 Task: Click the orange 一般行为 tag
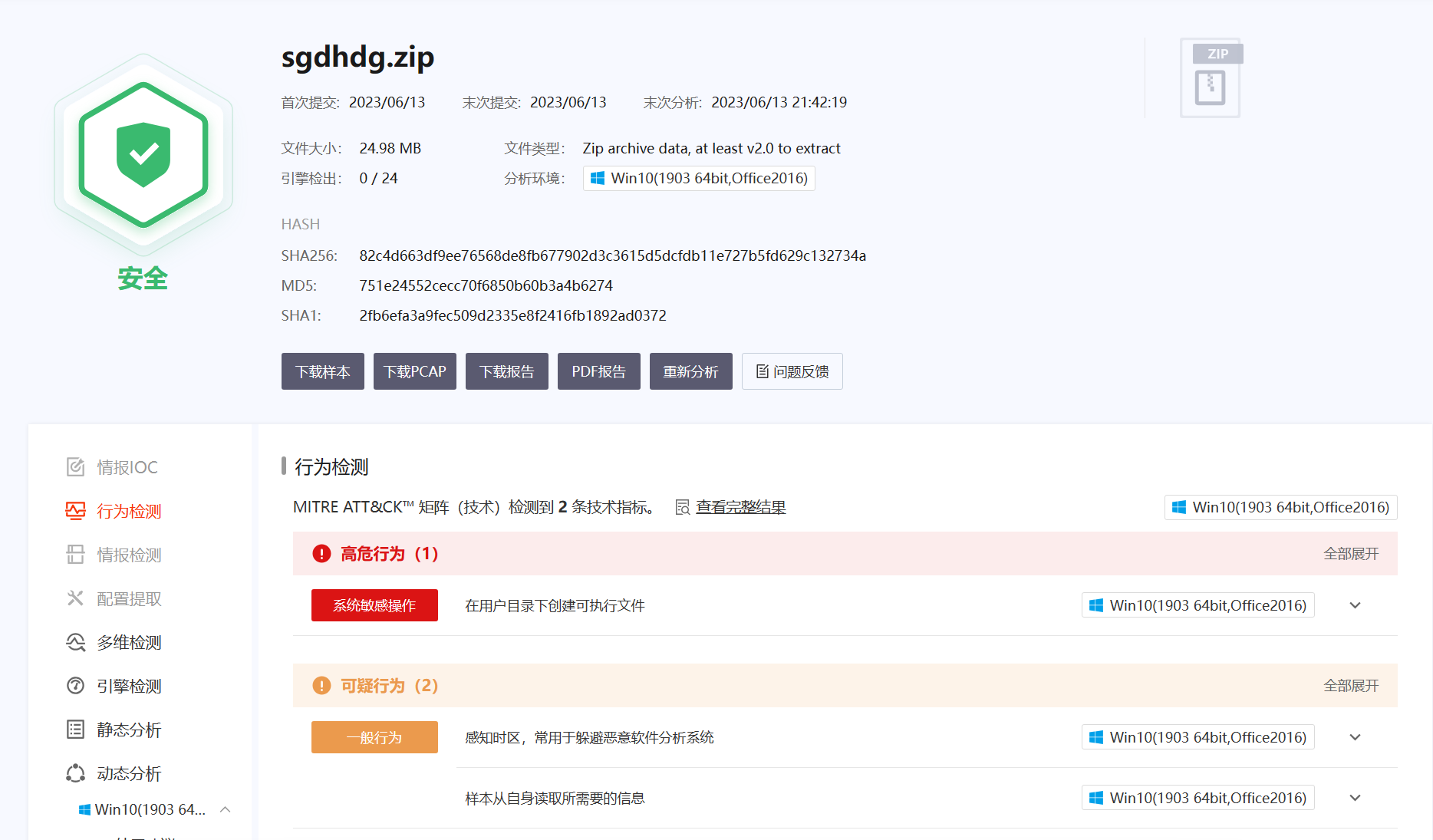[374, 737]
